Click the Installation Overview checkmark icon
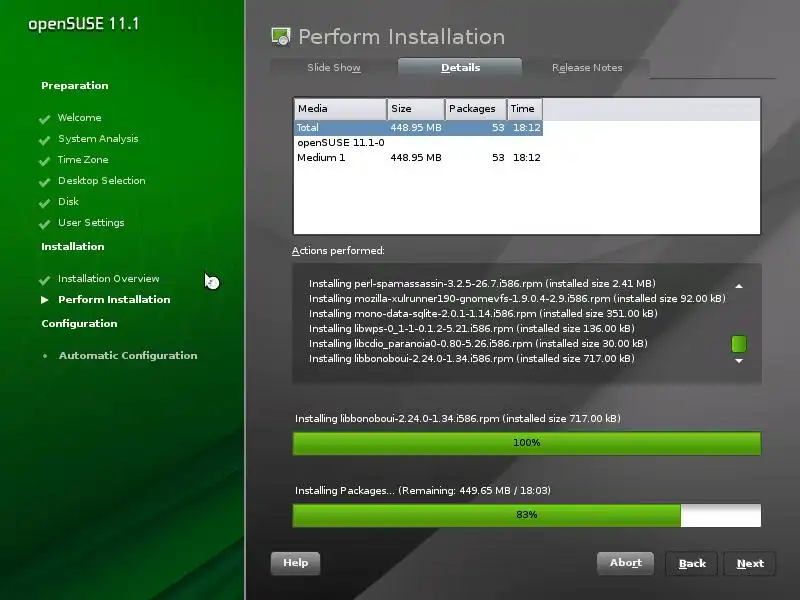 [x=44, y=280]
